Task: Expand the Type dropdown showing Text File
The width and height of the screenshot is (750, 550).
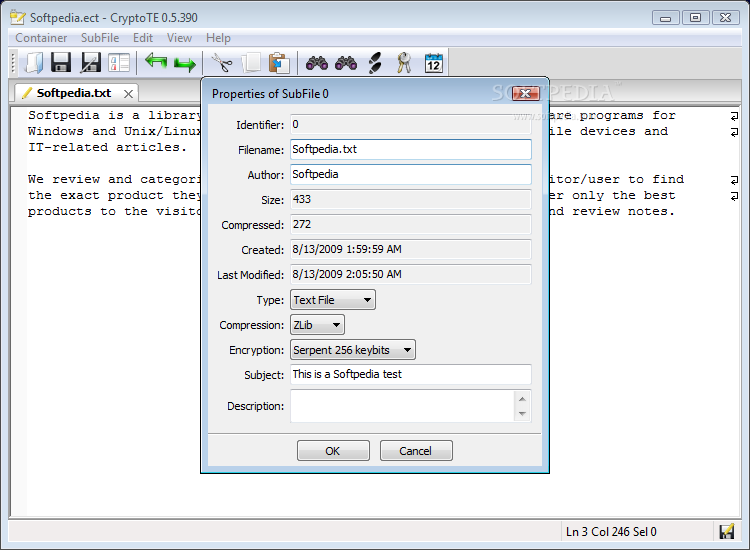Action: pos(333,300)
